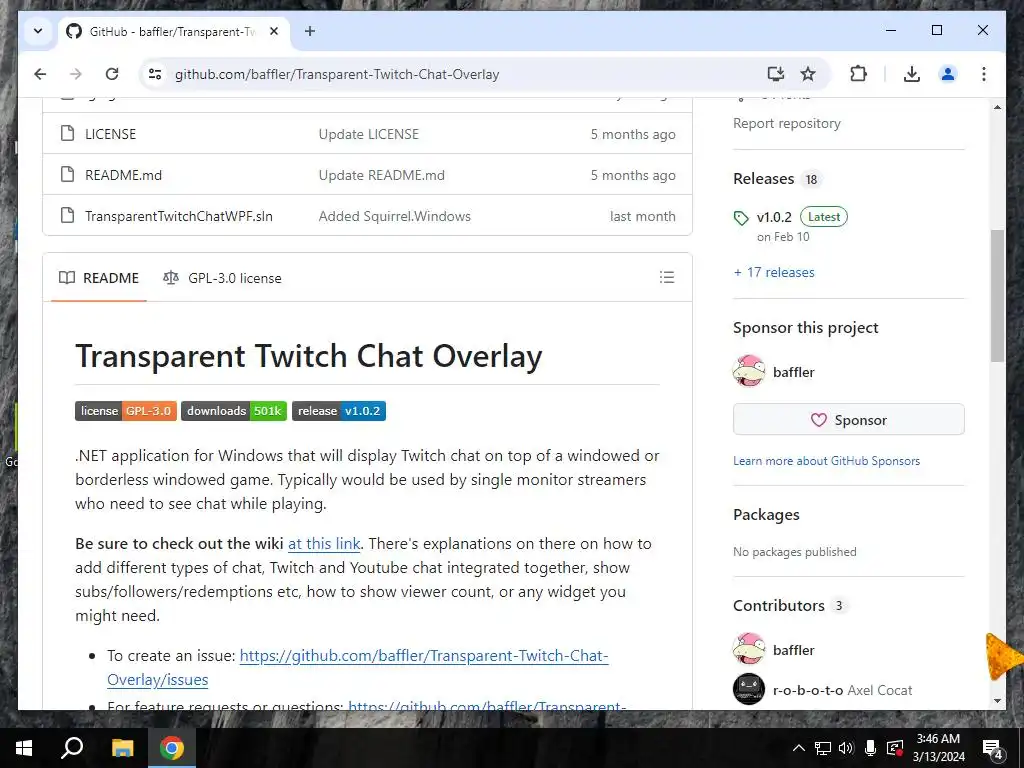Expand the tab search dropdown
This screenshot has width=1024, height=768.
[38, 31]
